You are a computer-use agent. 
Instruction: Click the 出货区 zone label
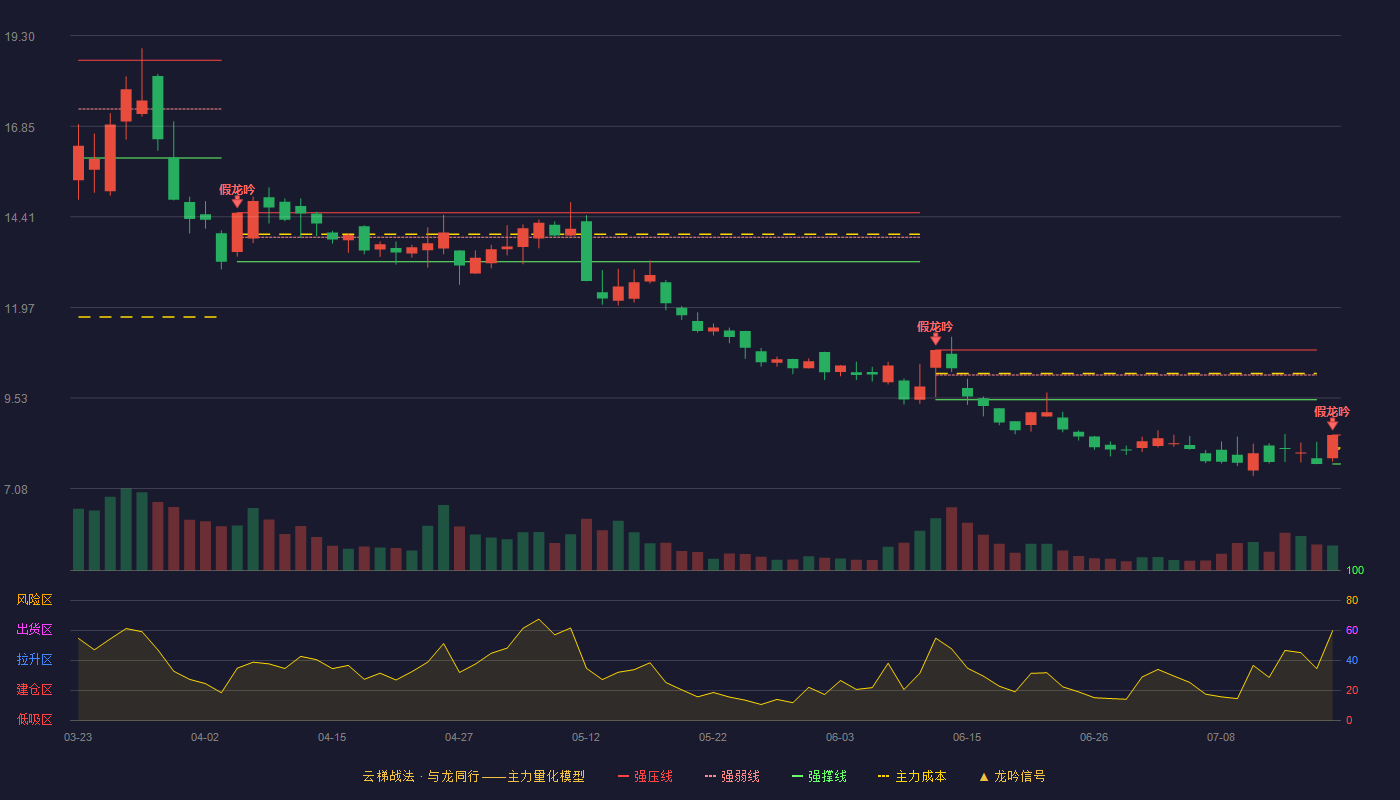tap(34, 630)
